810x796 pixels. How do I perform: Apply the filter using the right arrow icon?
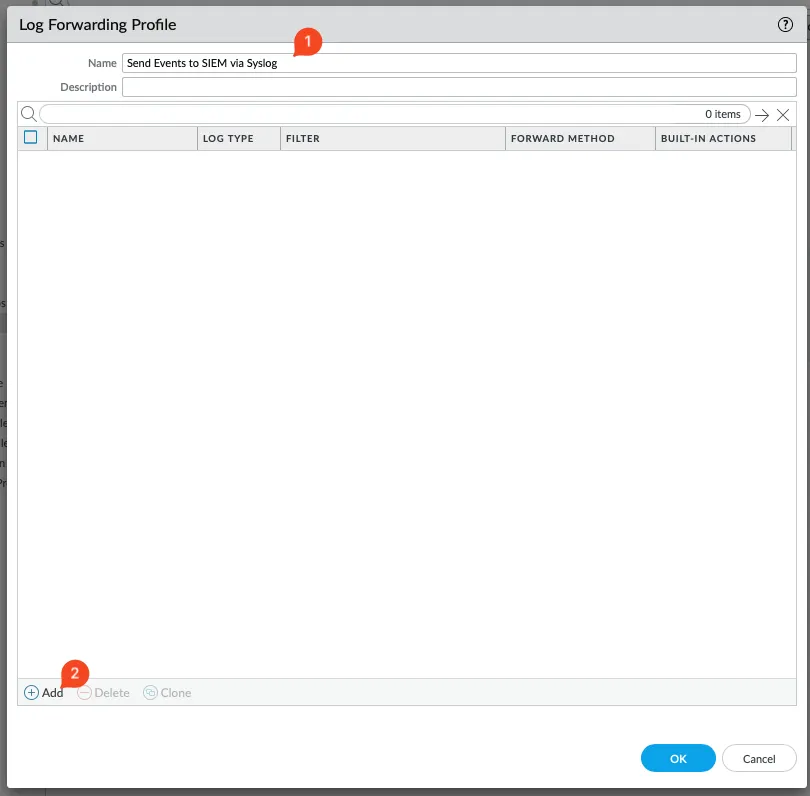[762, 115]
